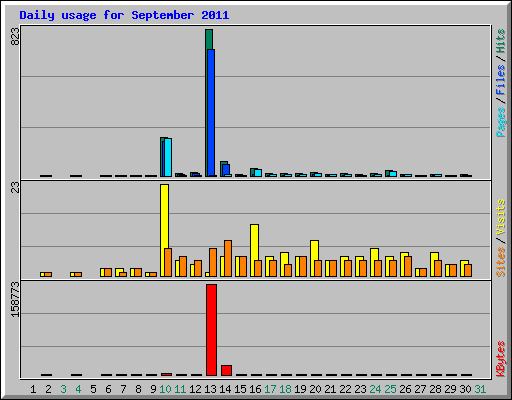Click the 823 scale value label
The height and width of the screenshot is (400, 512).
15,36
